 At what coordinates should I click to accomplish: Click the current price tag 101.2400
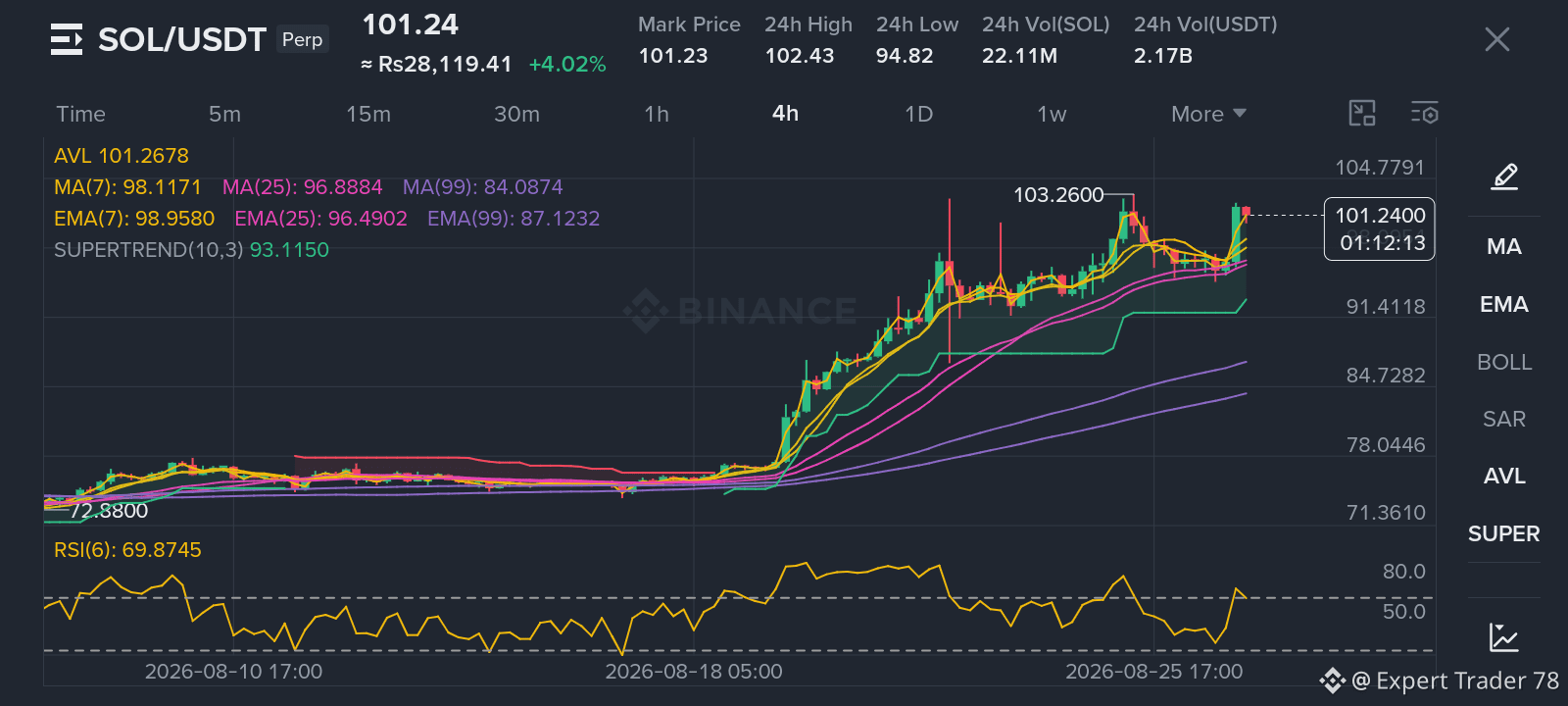click(1380, 228)
